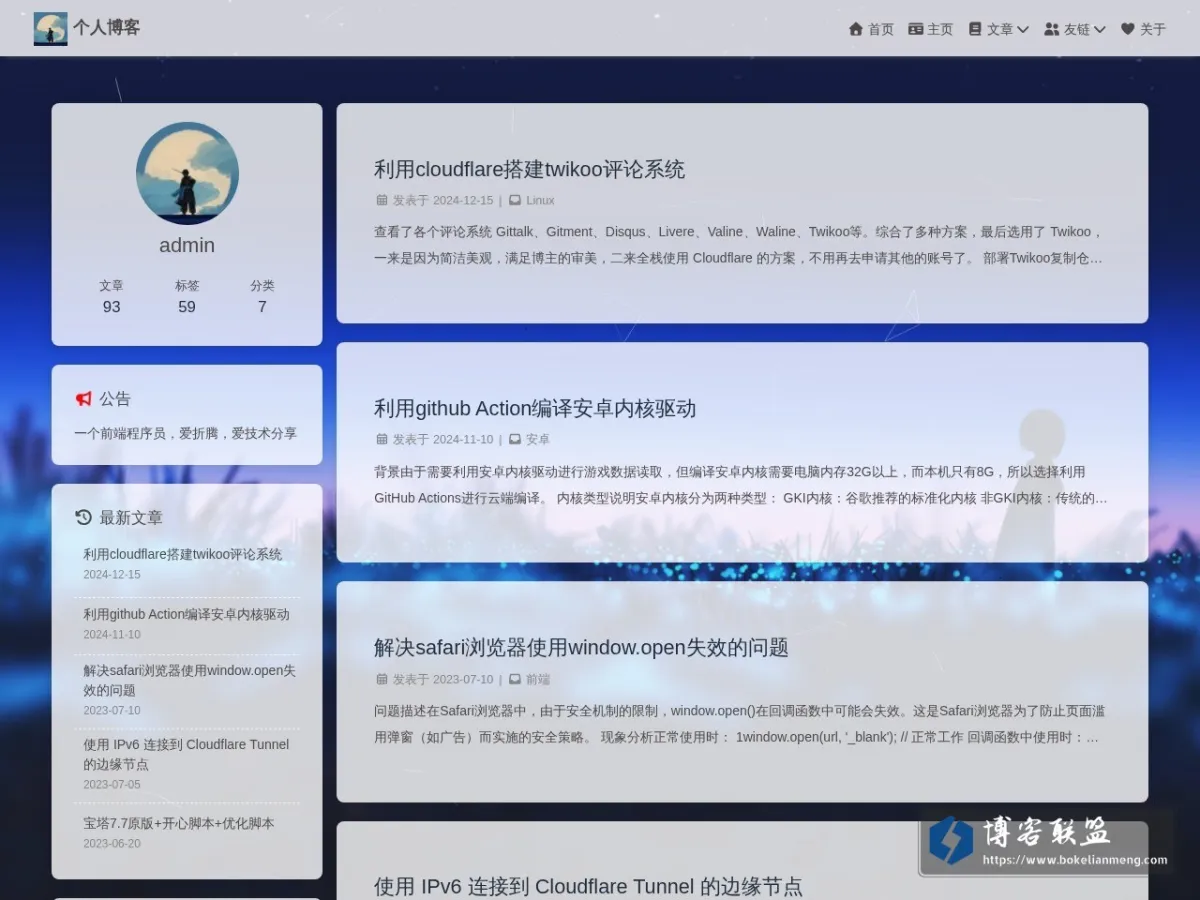The image size is (1200, 900).
Task: Click sidebar date 2024-12-15
Action: [112, 575]
